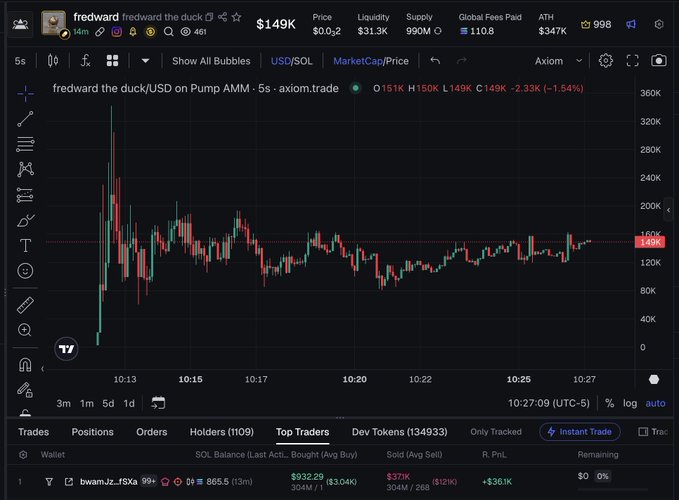
Task: Toggle log scale mode
Action: pos(630,403)
